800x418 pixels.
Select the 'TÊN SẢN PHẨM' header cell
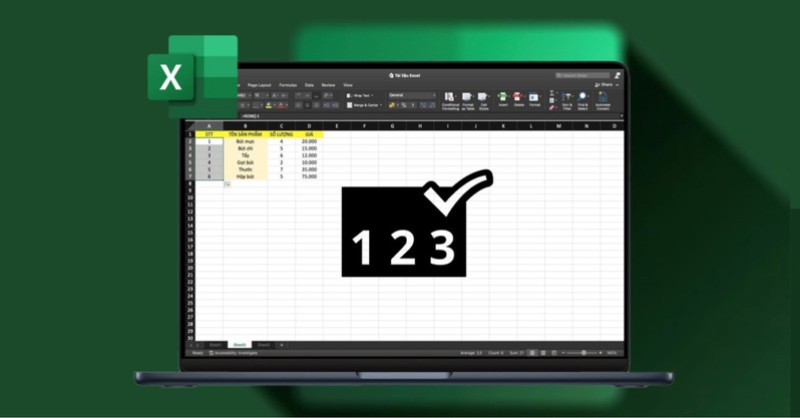click(x=245, y=134)
